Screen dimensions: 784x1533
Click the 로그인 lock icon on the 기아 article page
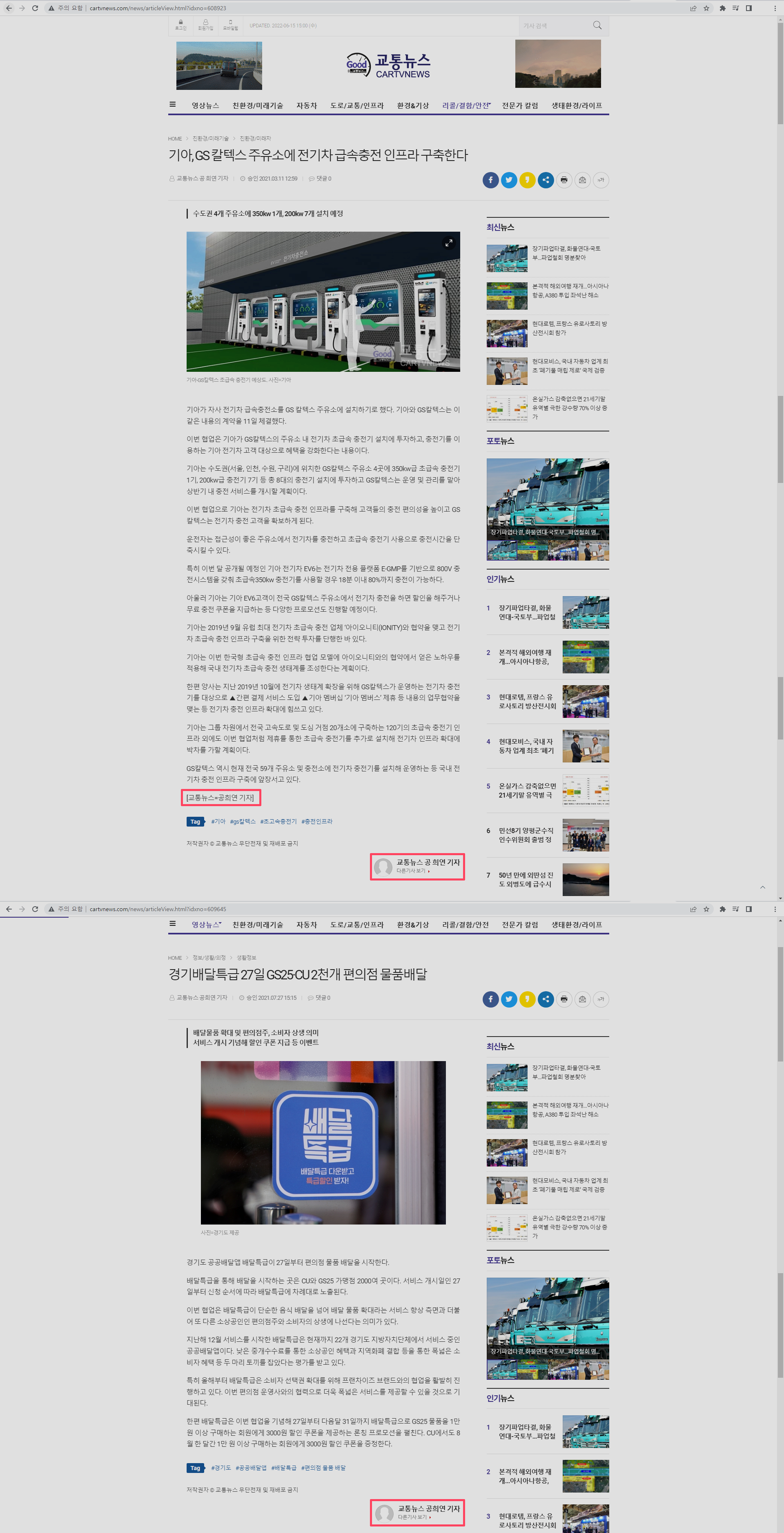pyautogui.click(x=181, y=25)
